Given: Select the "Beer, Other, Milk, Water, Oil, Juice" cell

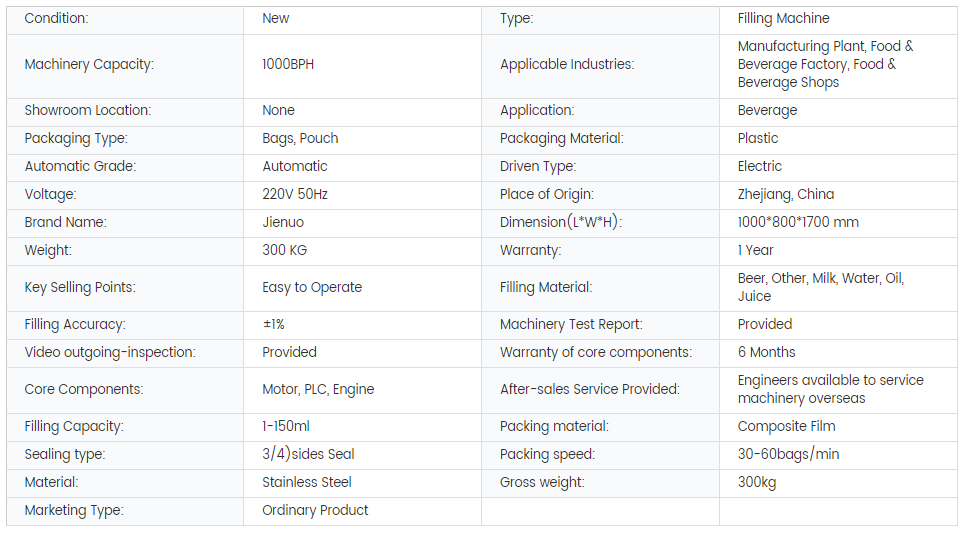Looking at the screenshot, I should [820, 287].
